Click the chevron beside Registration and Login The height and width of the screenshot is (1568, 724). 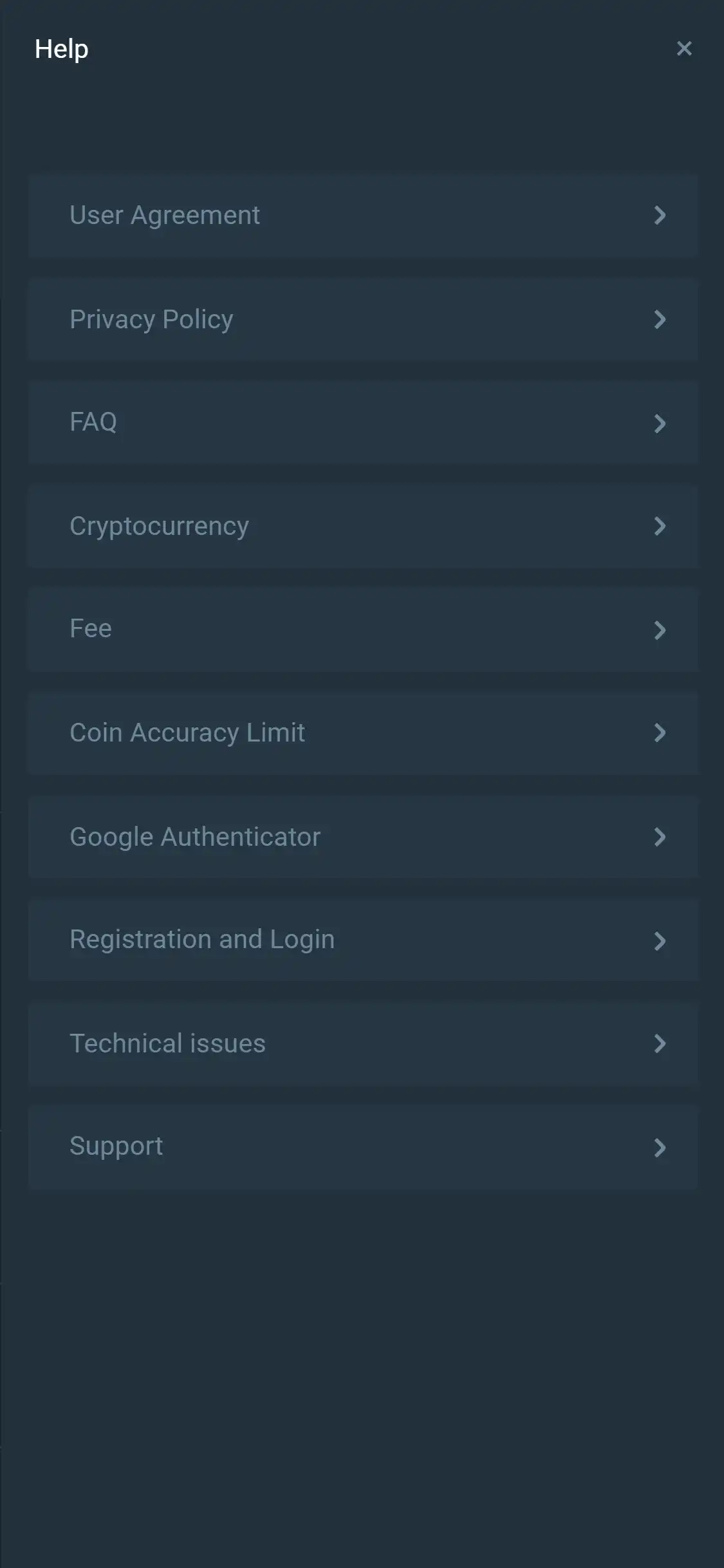(x=660, y=941)
